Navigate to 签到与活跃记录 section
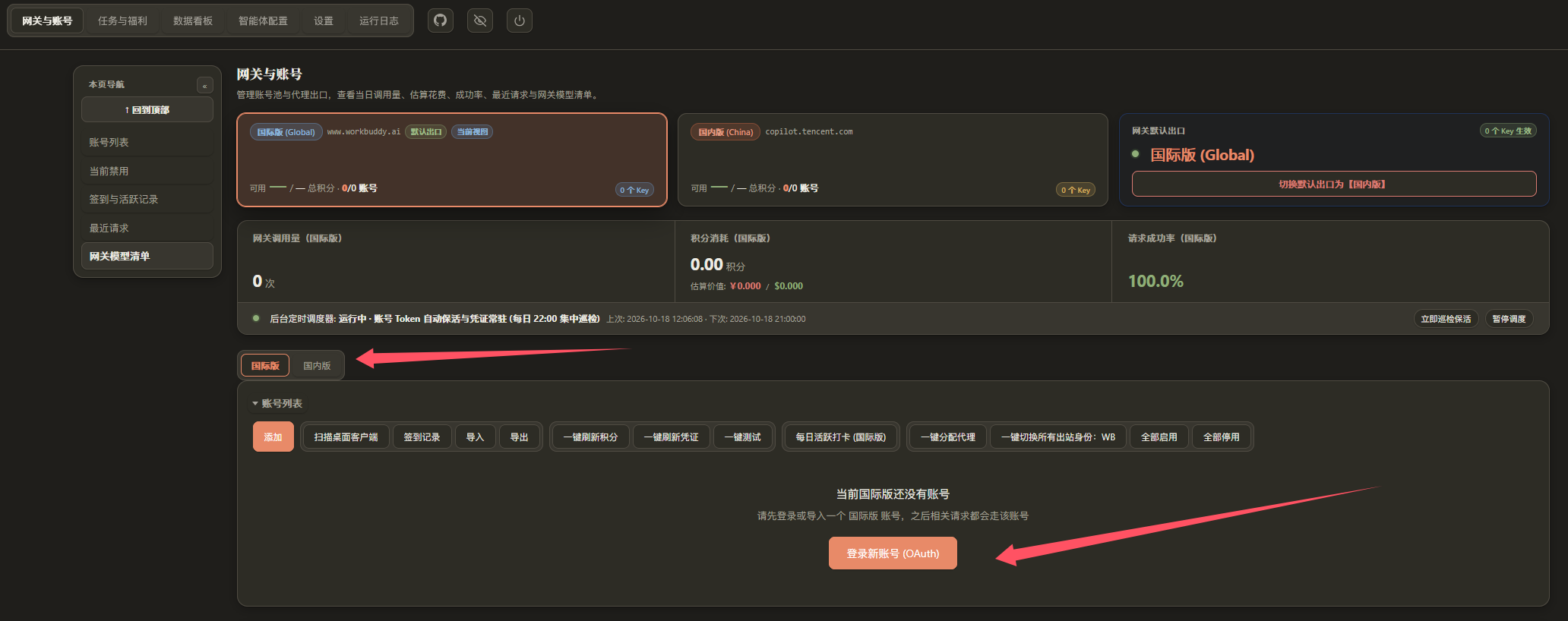This screenshot has height=621, width=1568. pyautogui.click(x=147, y=200)
